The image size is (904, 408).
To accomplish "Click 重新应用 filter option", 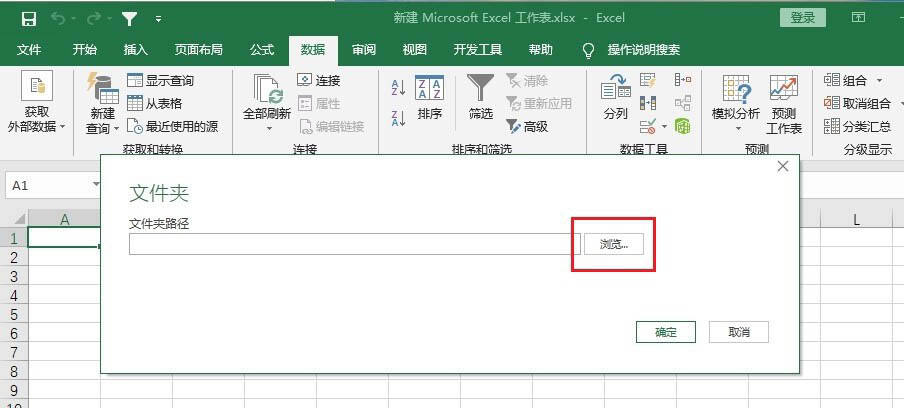I will point(538,104).
